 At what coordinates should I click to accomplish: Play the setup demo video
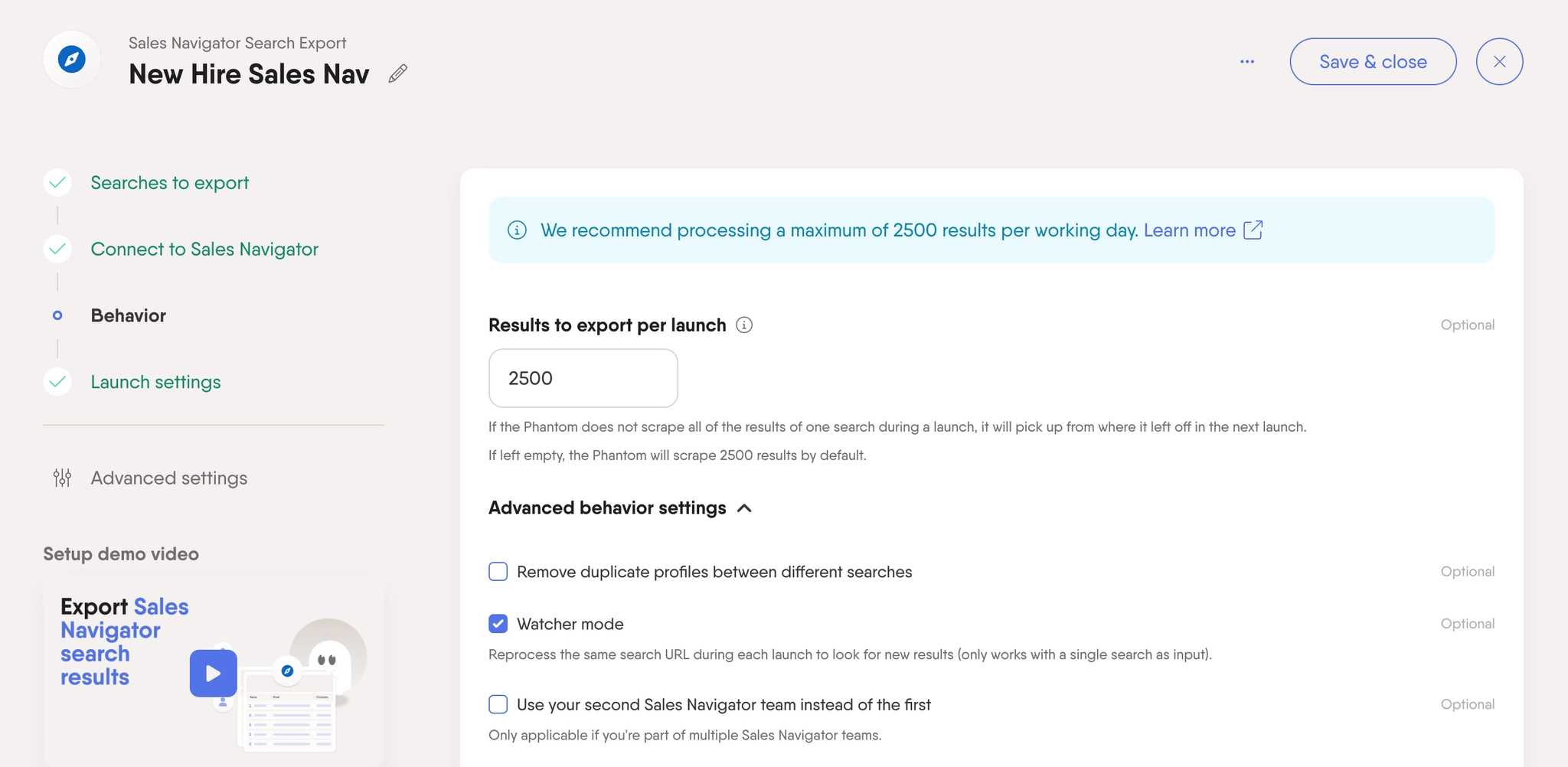click(214, 673)
